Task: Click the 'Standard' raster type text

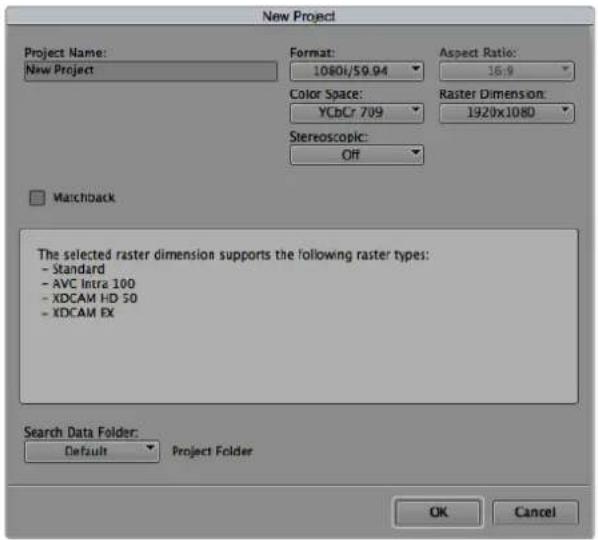Action: (x=78, y=269)
